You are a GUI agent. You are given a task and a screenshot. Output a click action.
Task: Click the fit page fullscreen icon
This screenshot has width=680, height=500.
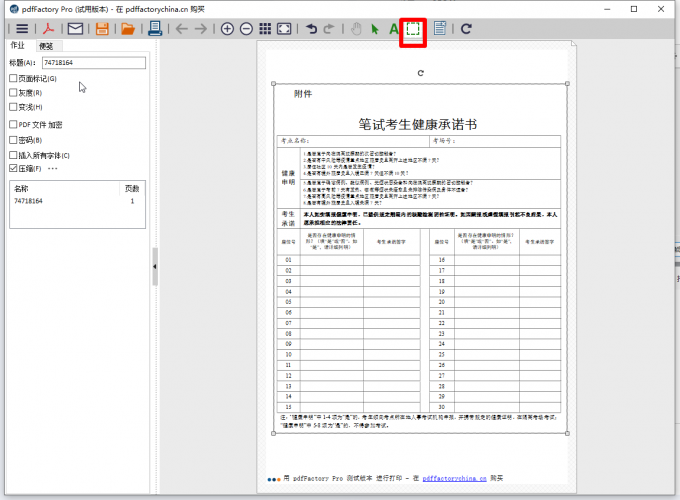point(284,29)
